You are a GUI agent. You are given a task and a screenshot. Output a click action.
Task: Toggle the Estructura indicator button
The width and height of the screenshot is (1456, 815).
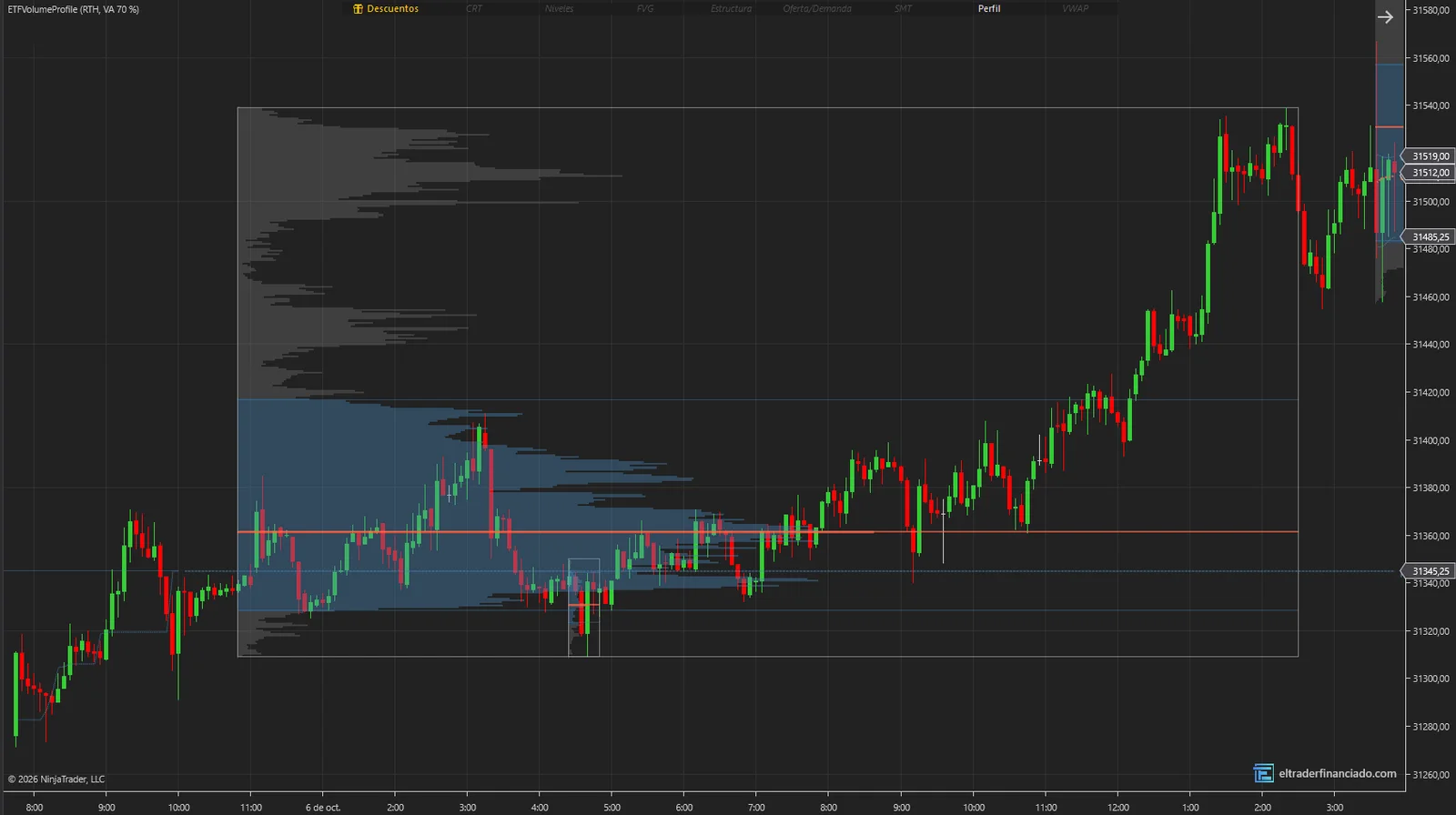[x=732, y=9]
